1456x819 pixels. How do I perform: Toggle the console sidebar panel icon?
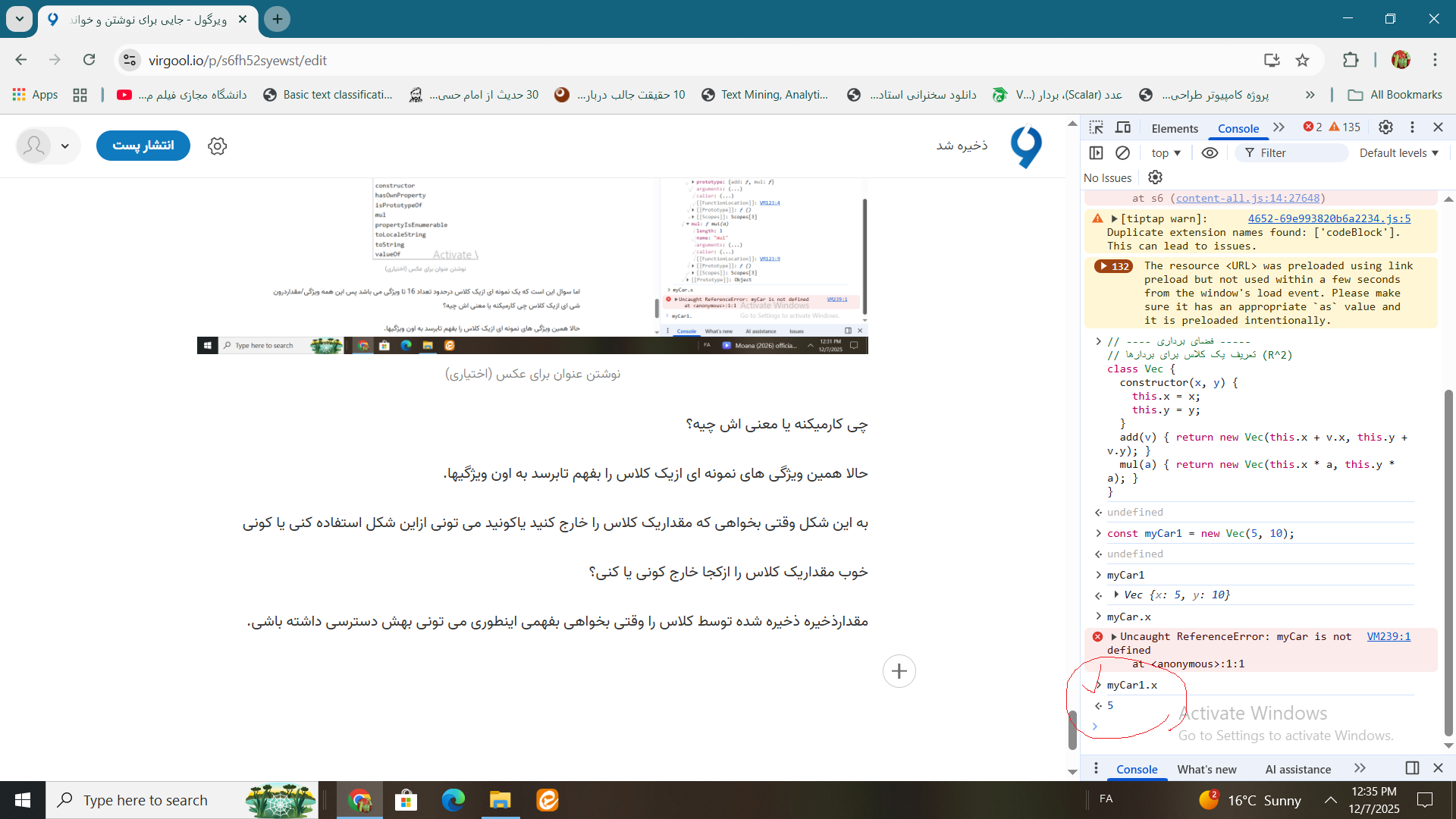(1096, 153)
